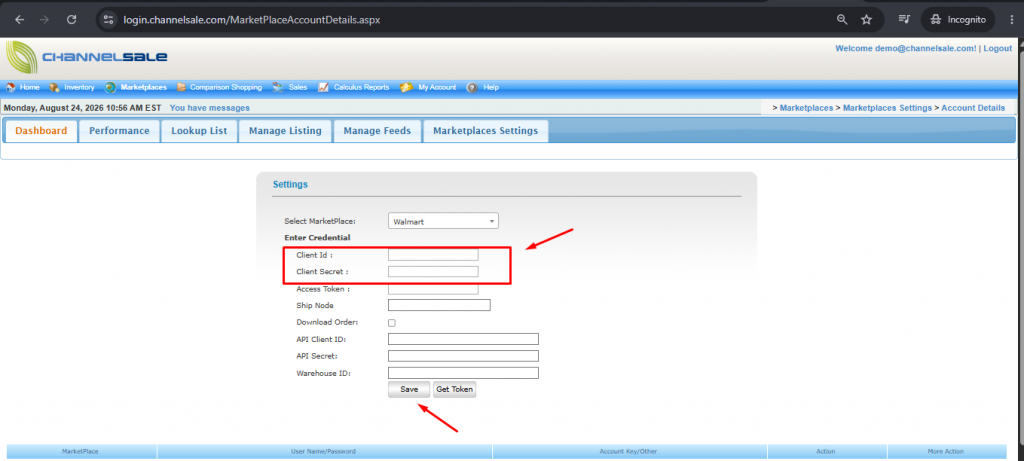
Task: Switch to the Manage Listing tab
Action: 285,131
